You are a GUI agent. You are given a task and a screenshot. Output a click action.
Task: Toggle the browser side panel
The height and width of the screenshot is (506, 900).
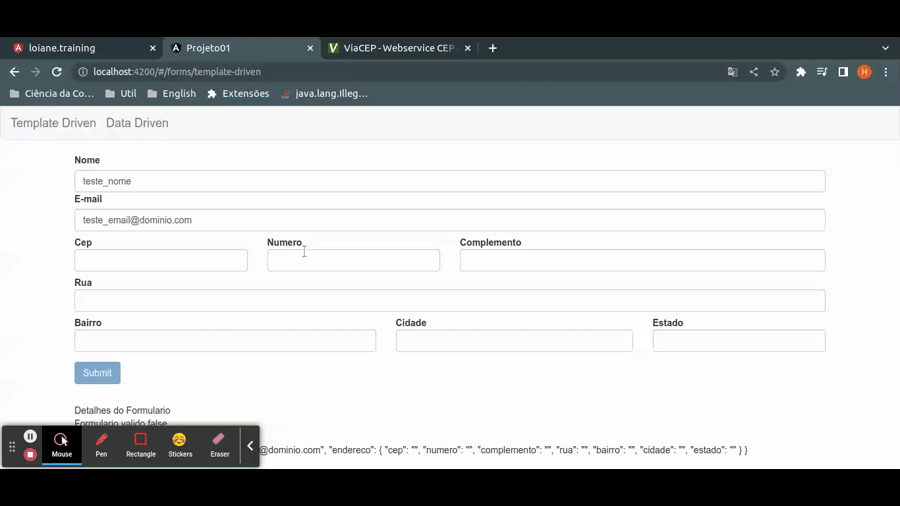843,72
